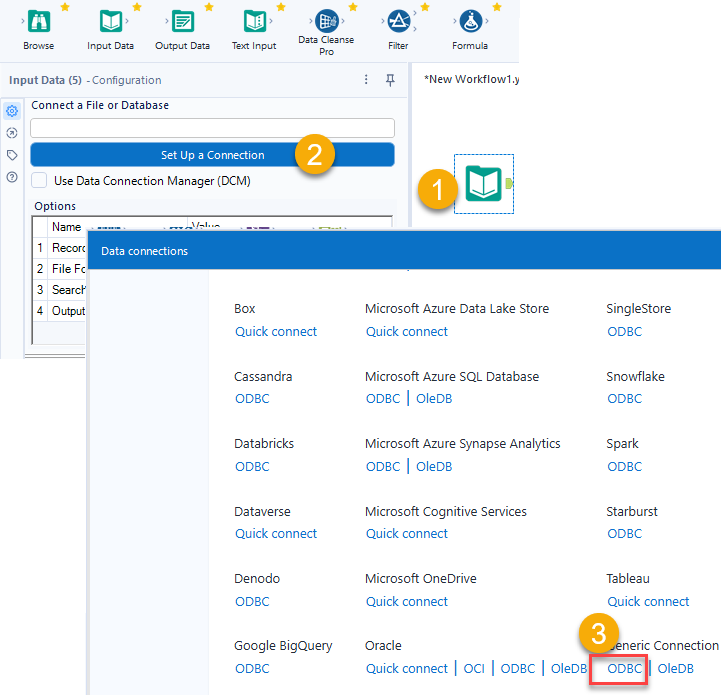Click Set Up a Connection button
This screenshot has width=721, height=695.
pos(212,155)
